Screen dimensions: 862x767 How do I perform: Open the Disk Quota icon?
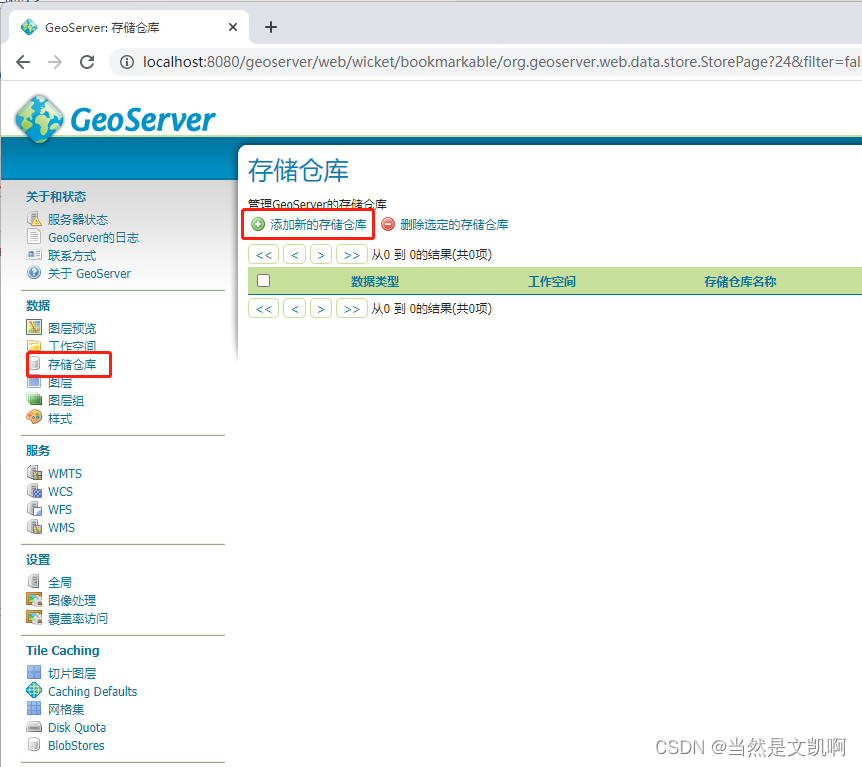(34, 727)
